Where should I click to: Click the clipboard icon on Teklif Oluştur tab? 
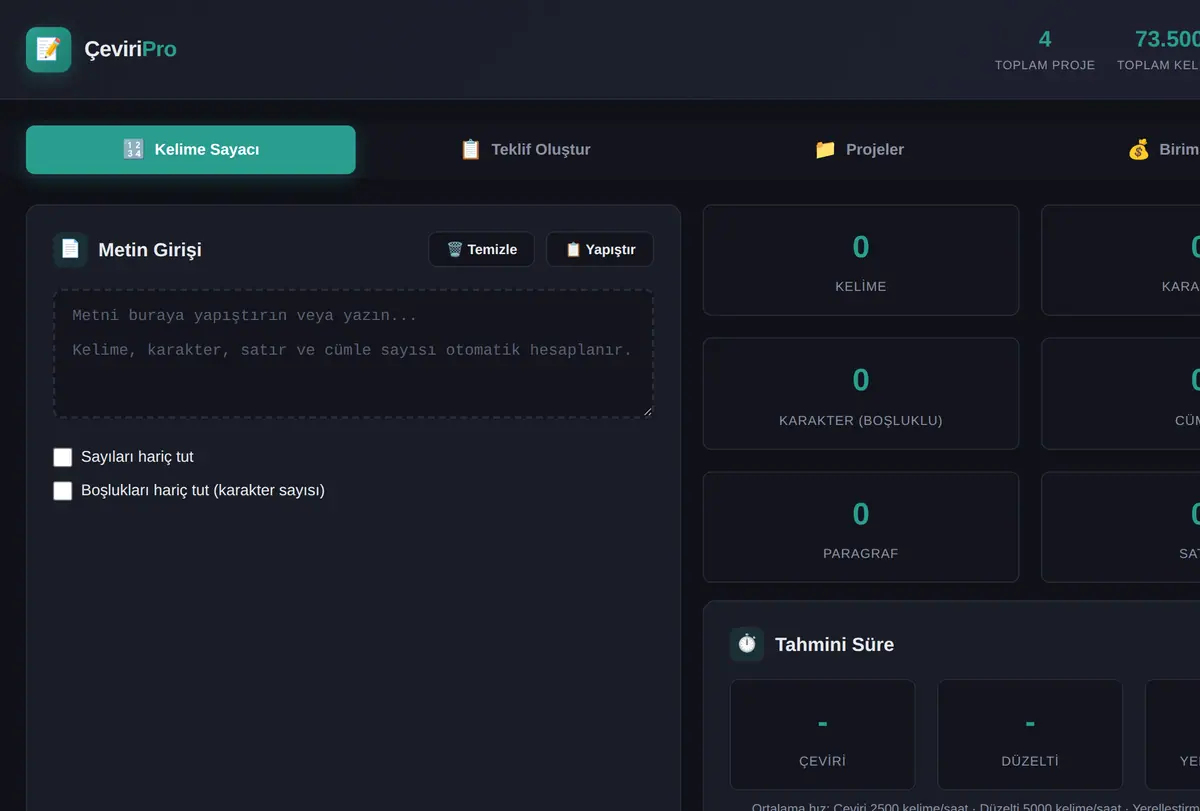pos(470,150)
